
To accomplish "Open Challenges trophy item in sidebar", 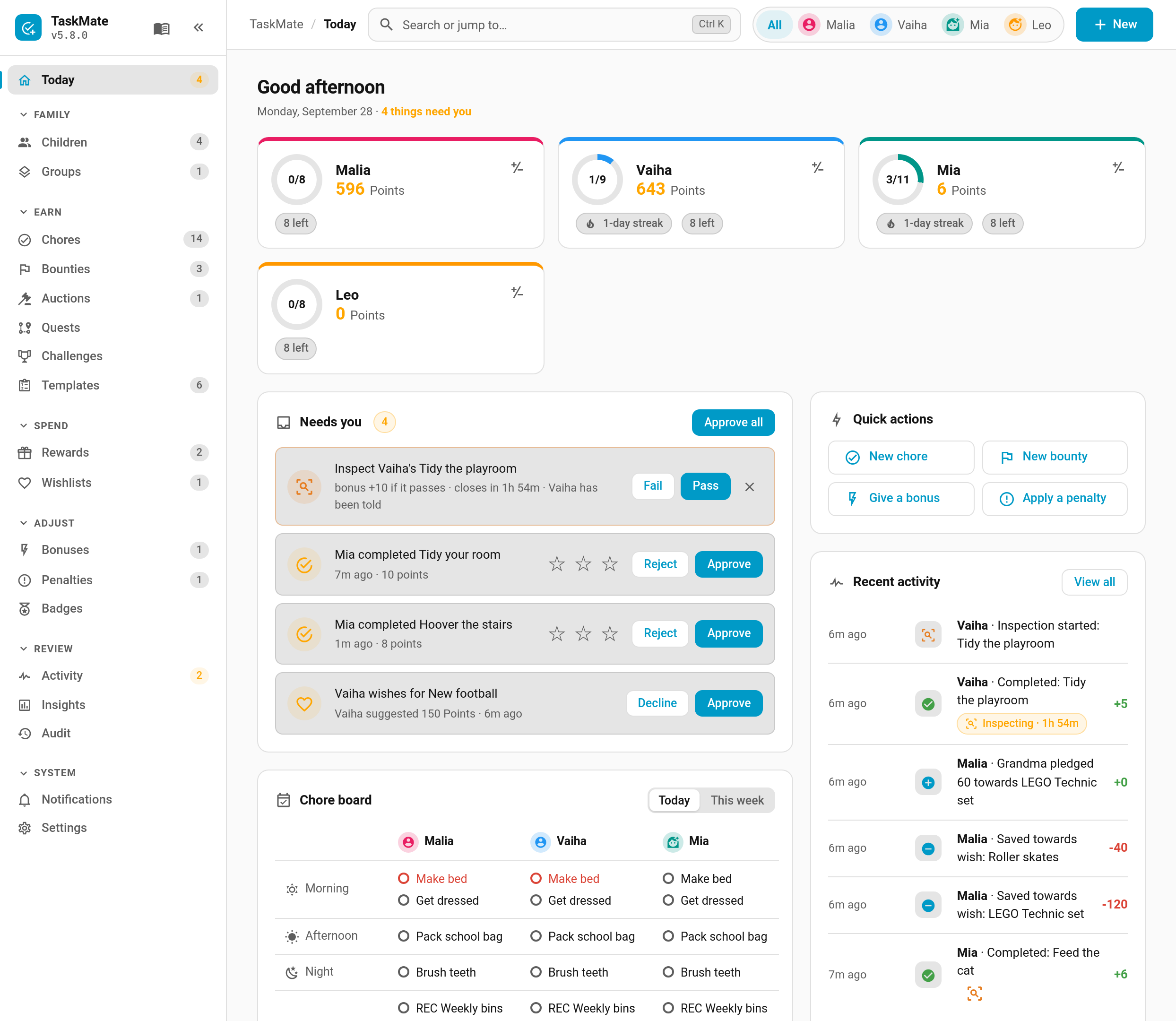I will point(113,356).
